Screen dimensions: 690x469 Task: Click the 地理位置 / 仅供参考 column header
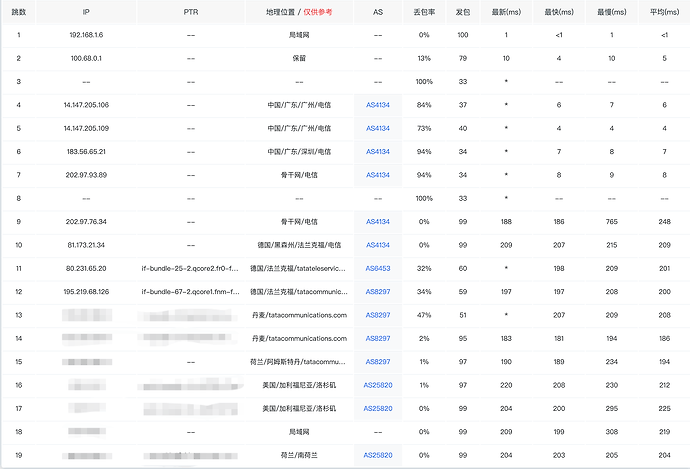point(299,12)
